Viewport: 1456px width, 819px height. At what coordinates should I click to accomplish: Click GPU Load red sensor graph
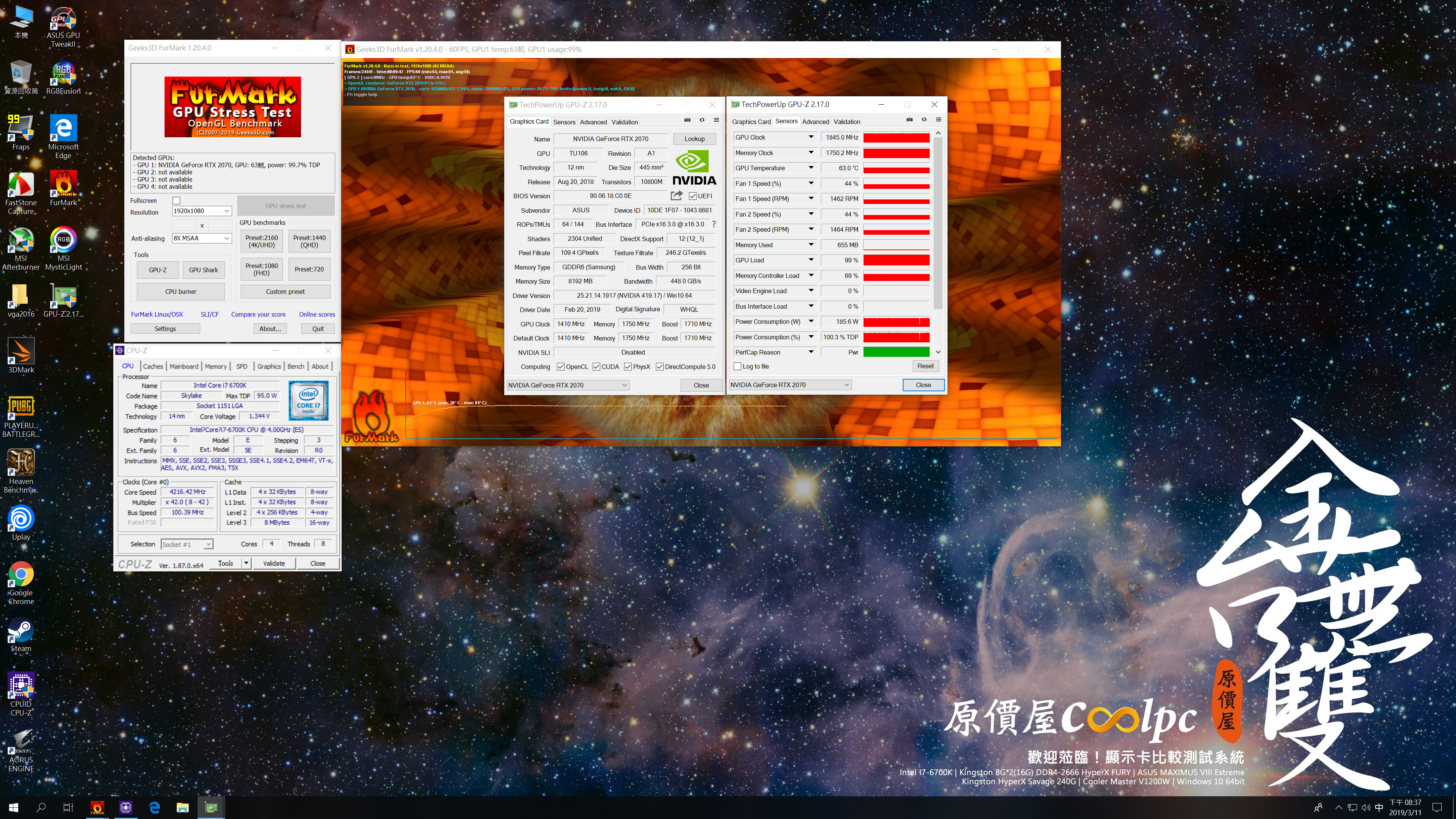pyautogui.click(x=896, y=260)
